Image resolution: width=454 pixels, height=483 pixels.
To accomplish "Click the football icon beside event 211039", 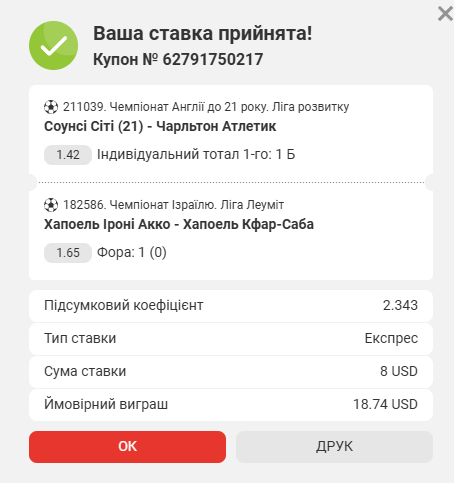I will (51, 107).
